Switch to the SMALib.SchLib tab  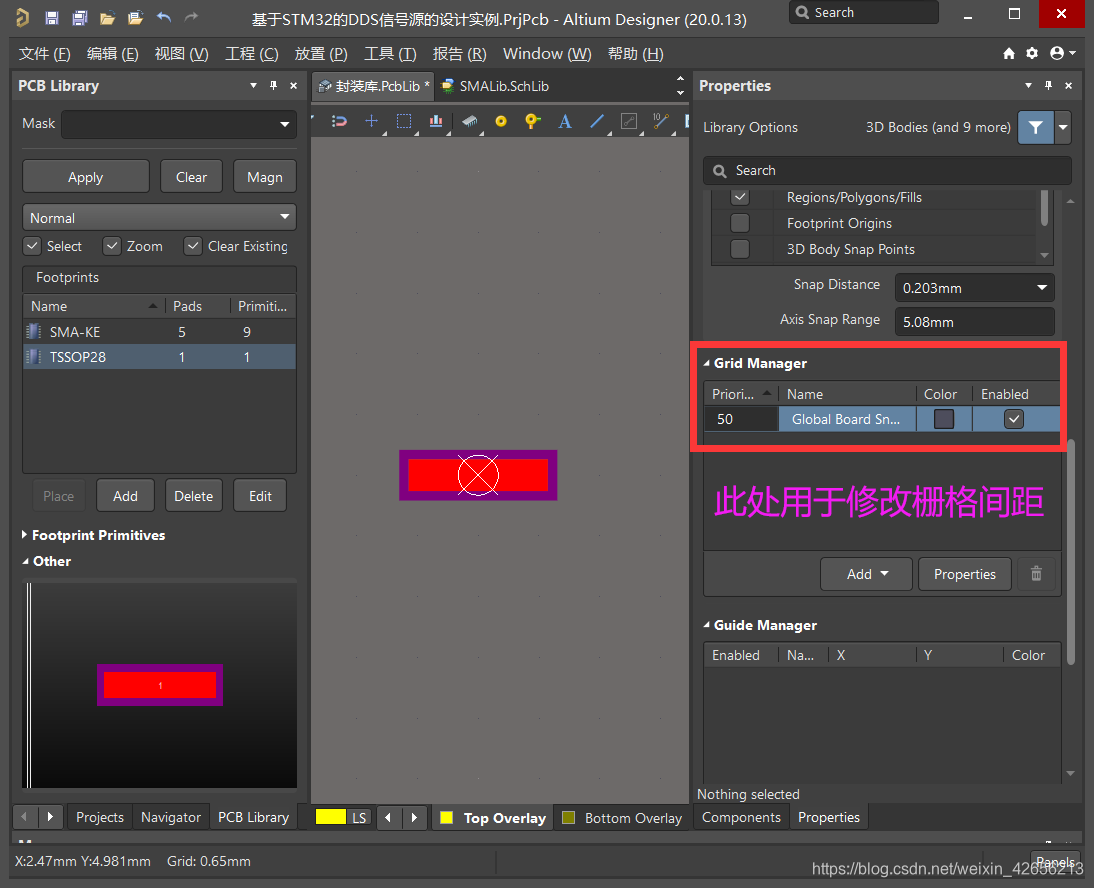pos(495,86)
